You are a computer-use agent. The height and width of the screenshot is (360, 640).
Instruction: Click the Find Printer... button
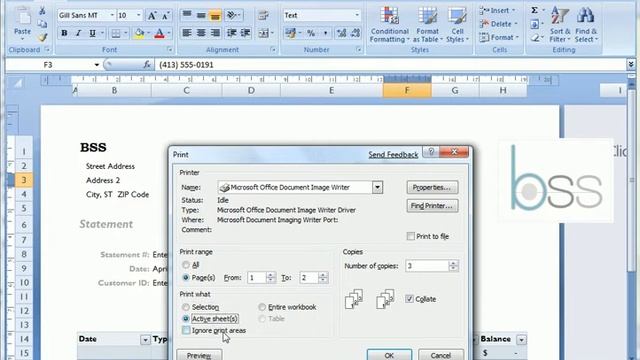432,206
